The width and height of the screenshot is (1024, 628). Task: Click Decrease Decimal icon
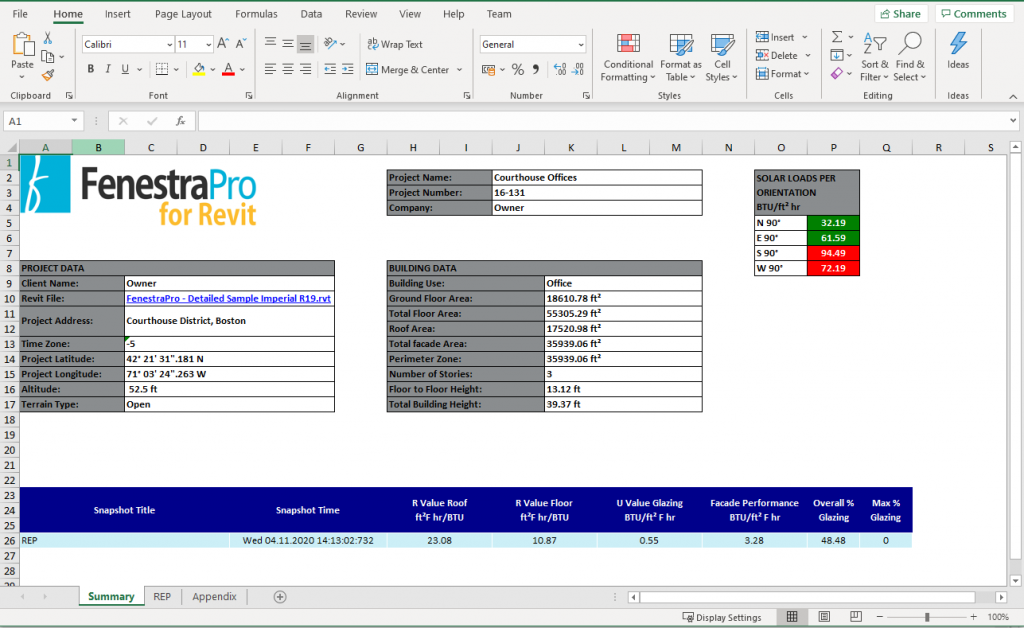pyautogui.click(x=577, y=69)
